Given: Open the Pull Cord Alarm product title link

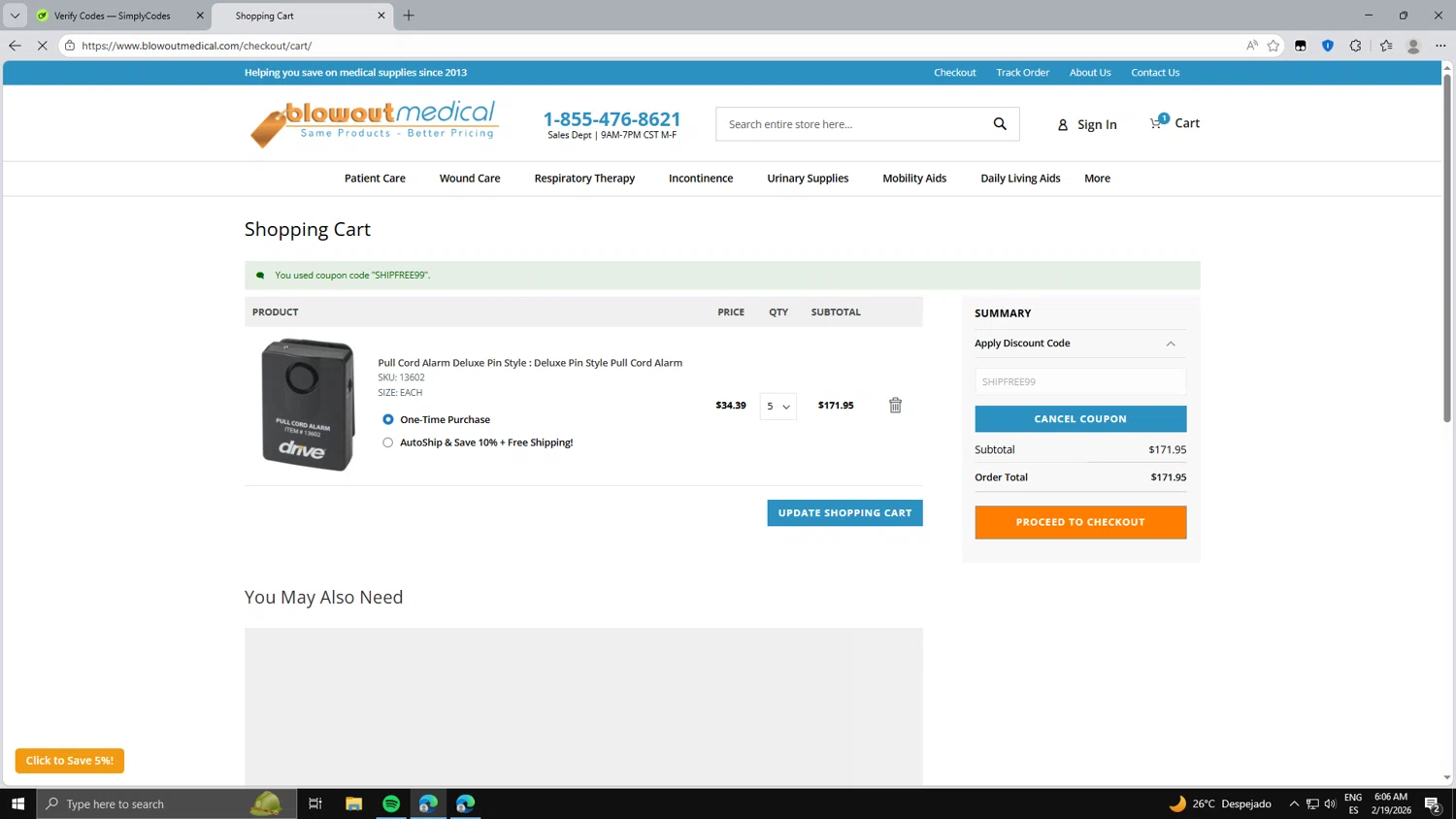Looking at the screenshot, I should click(530, 363).
